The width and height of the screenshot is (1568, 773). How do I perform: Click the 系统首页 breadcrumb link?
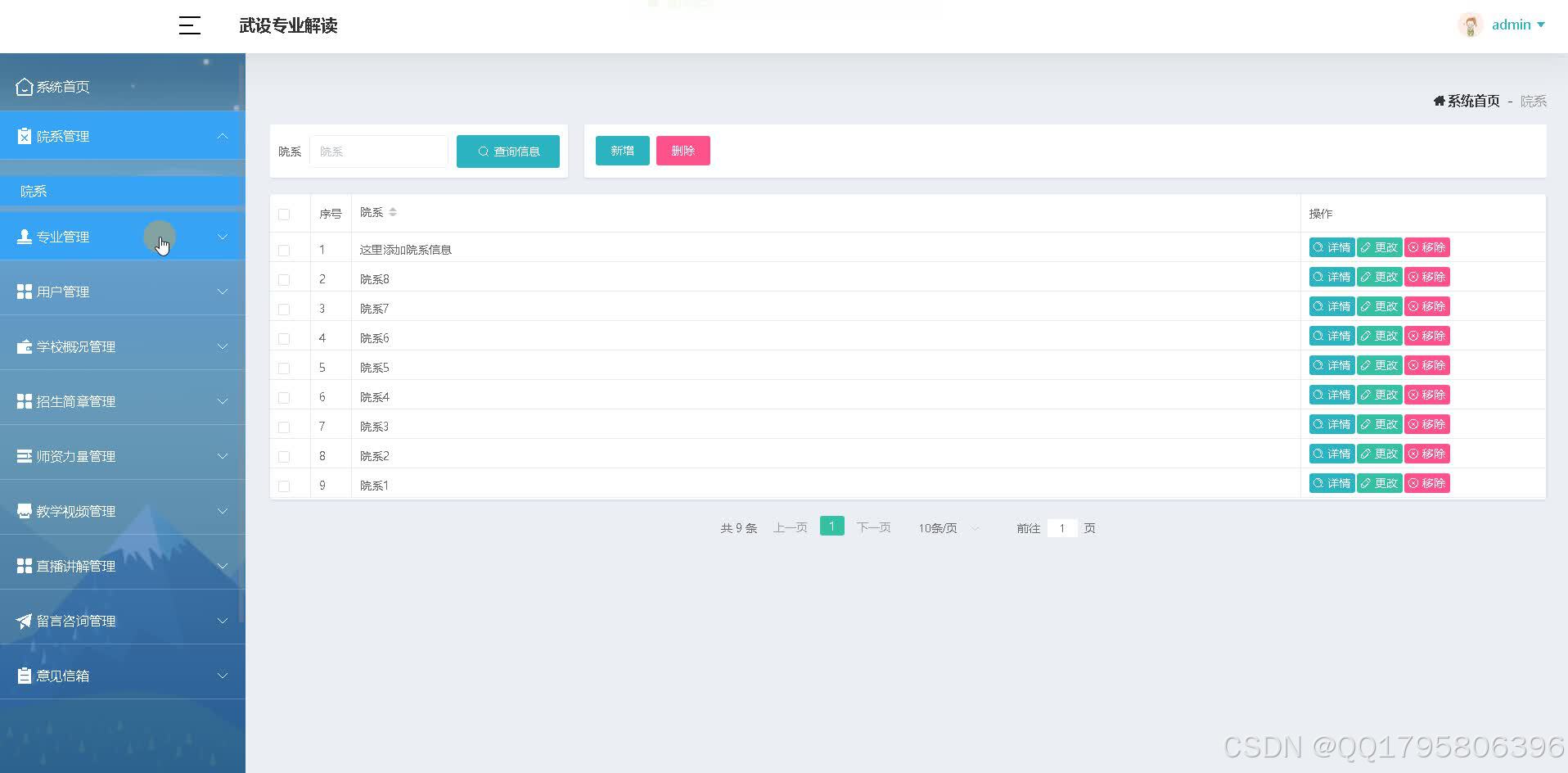pos(1473,101)
